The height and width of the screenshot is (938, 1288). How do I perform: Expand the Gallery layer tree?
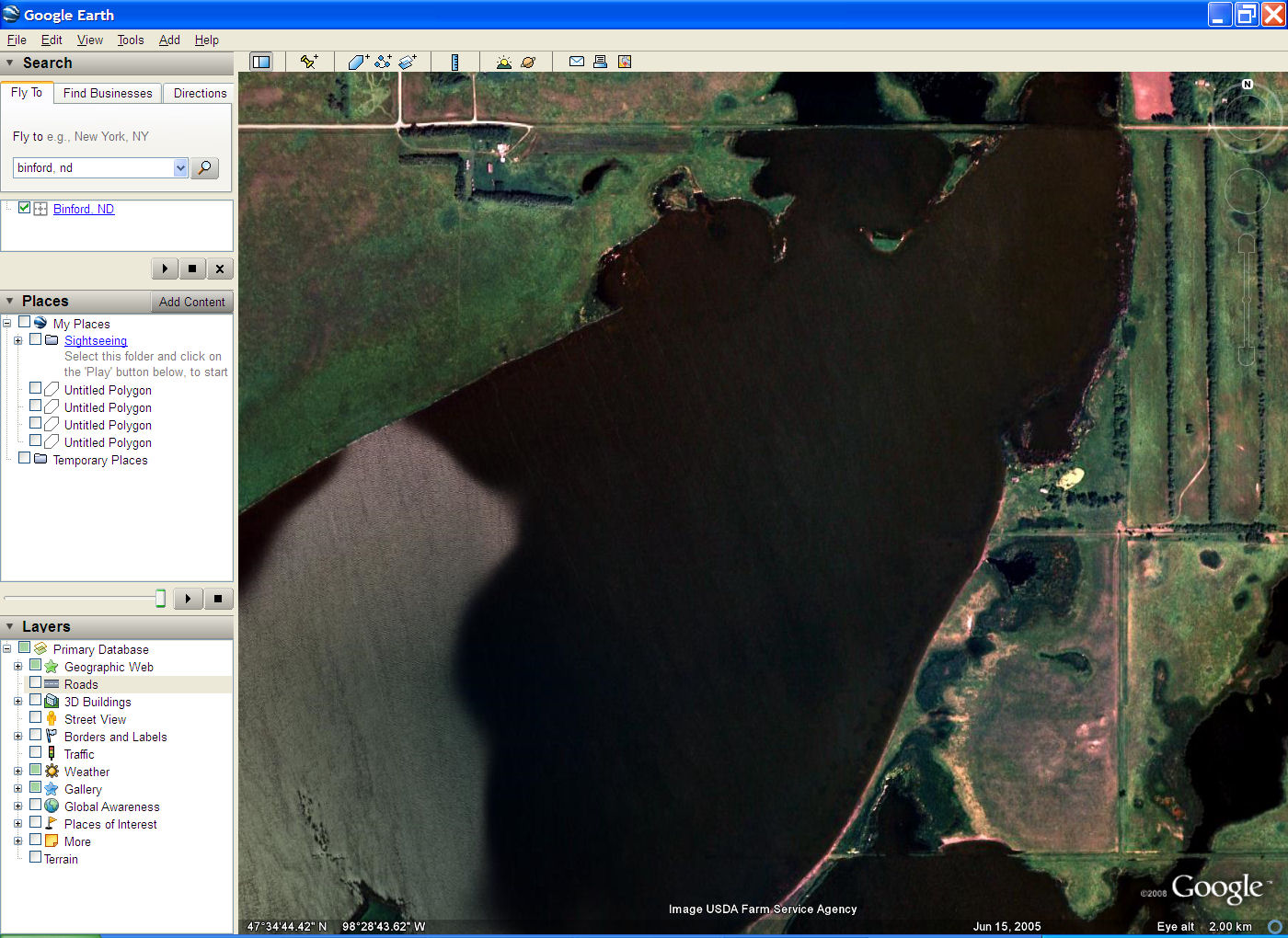17,789
